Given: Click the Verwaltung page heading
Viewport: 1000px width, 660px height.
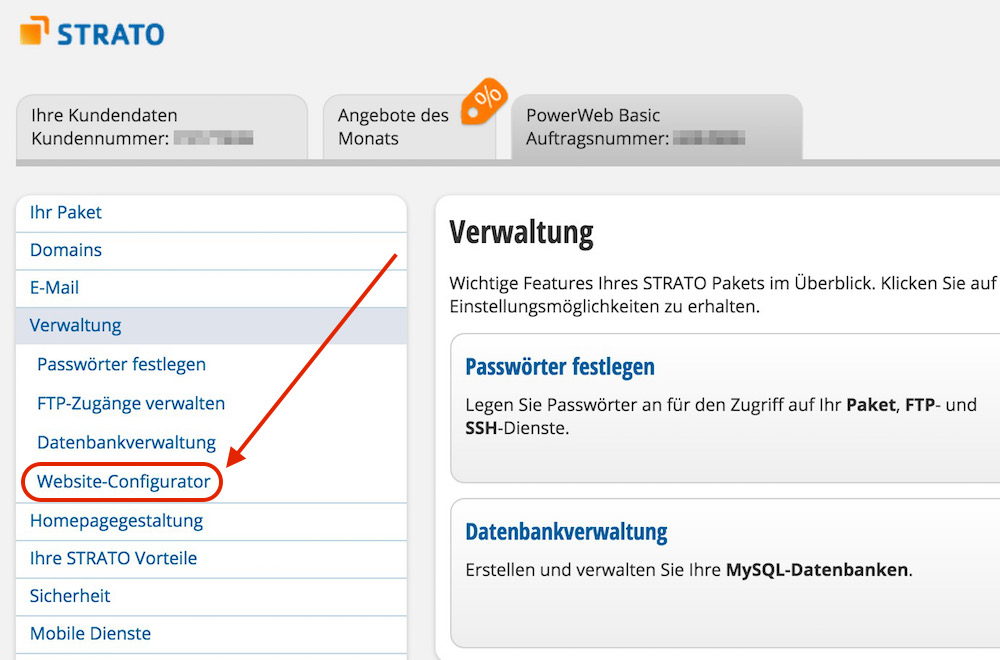Looking at the screenshot, I should pos(522,232).
